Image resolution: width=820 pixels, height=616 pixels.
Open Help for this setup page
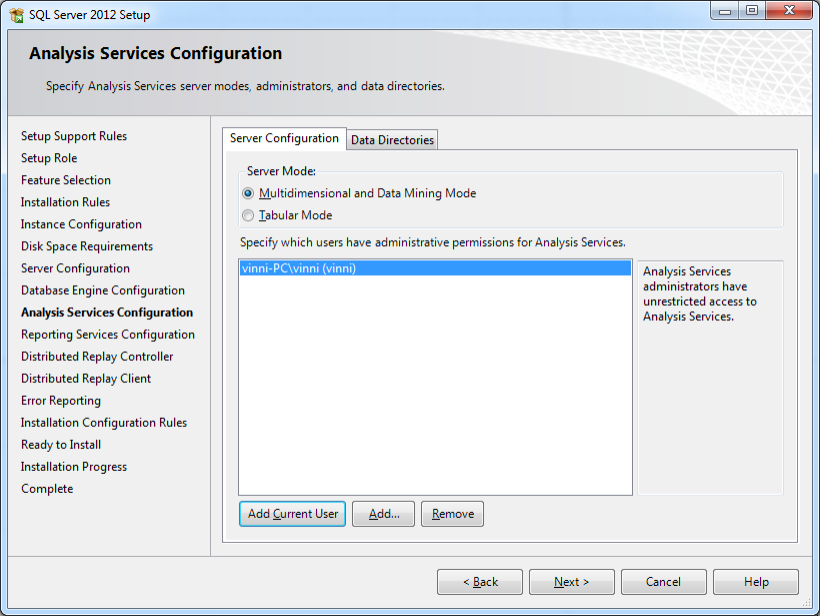756,582
